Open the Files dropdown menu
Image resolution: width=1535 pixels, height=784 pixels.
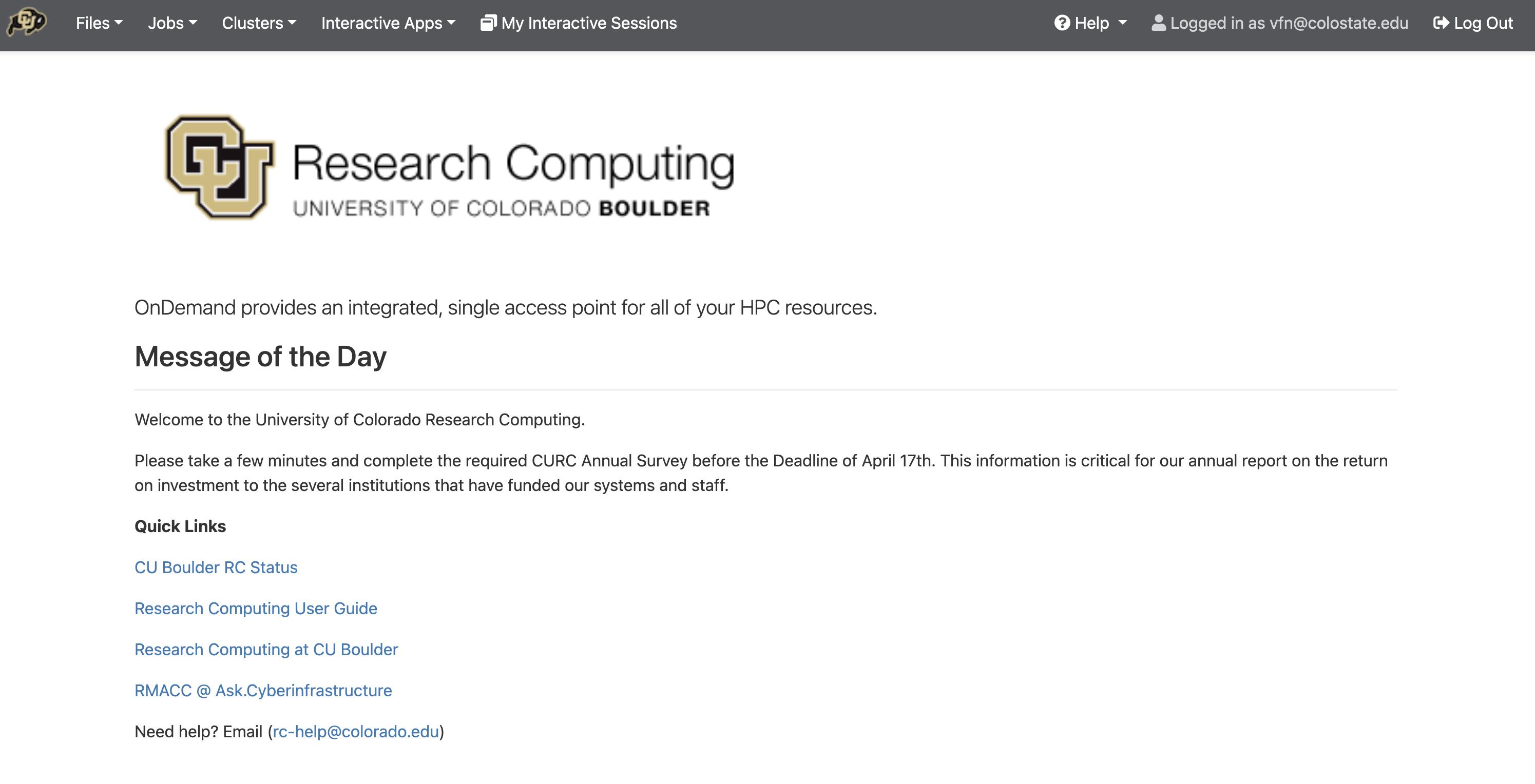click(x=99, y=23)
